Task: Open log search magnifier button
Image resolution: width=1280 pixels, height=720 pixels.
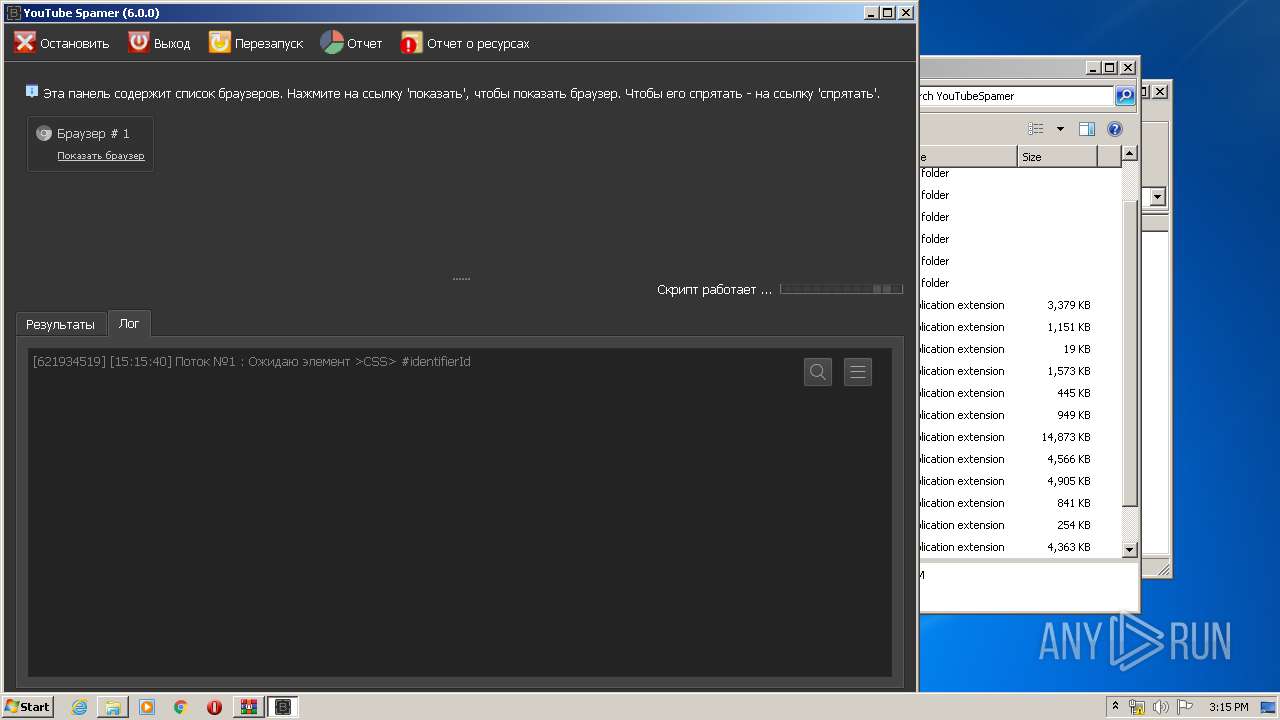Action: [818, 372]
